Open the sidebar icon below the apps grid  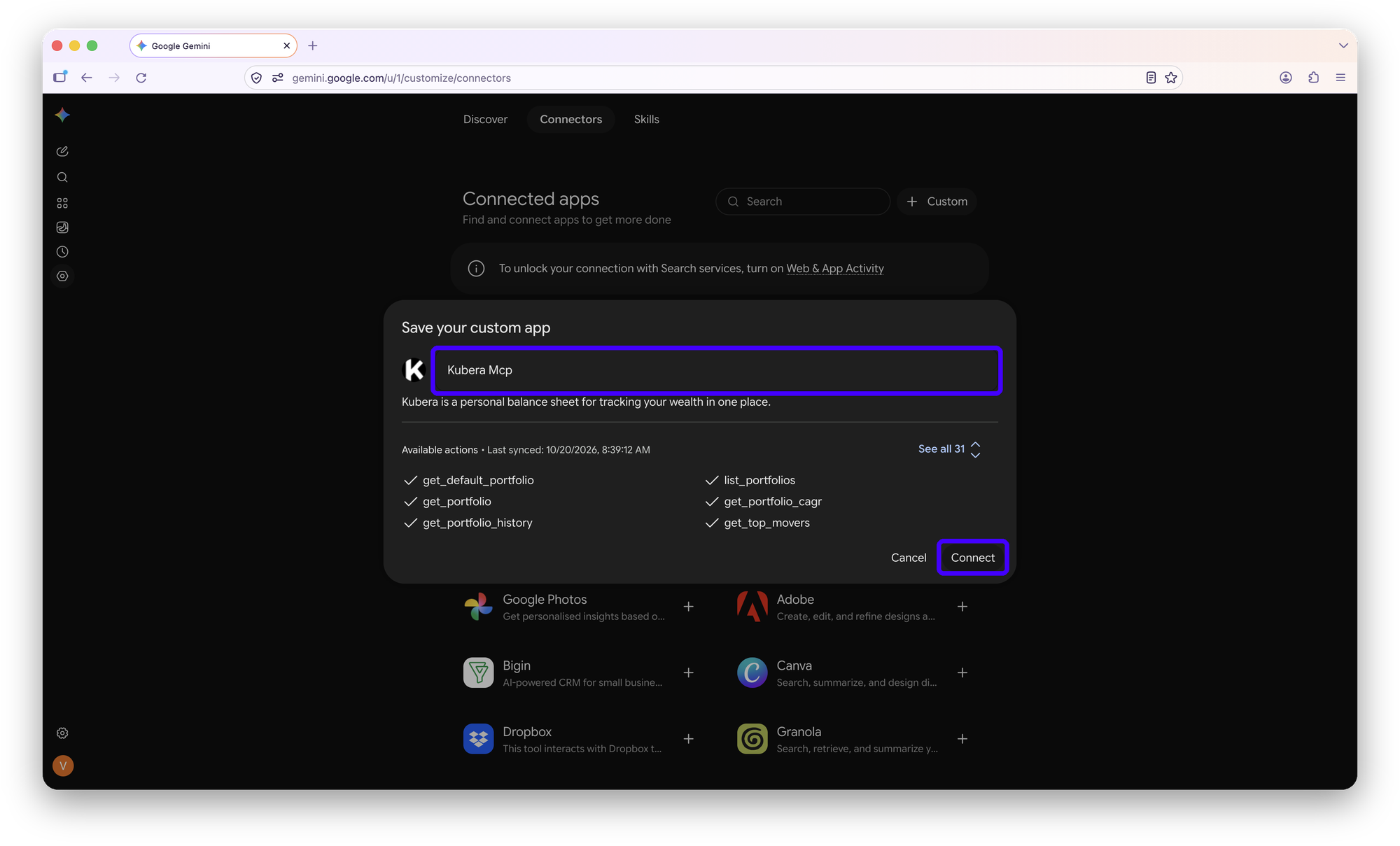[x=62, y=227]
